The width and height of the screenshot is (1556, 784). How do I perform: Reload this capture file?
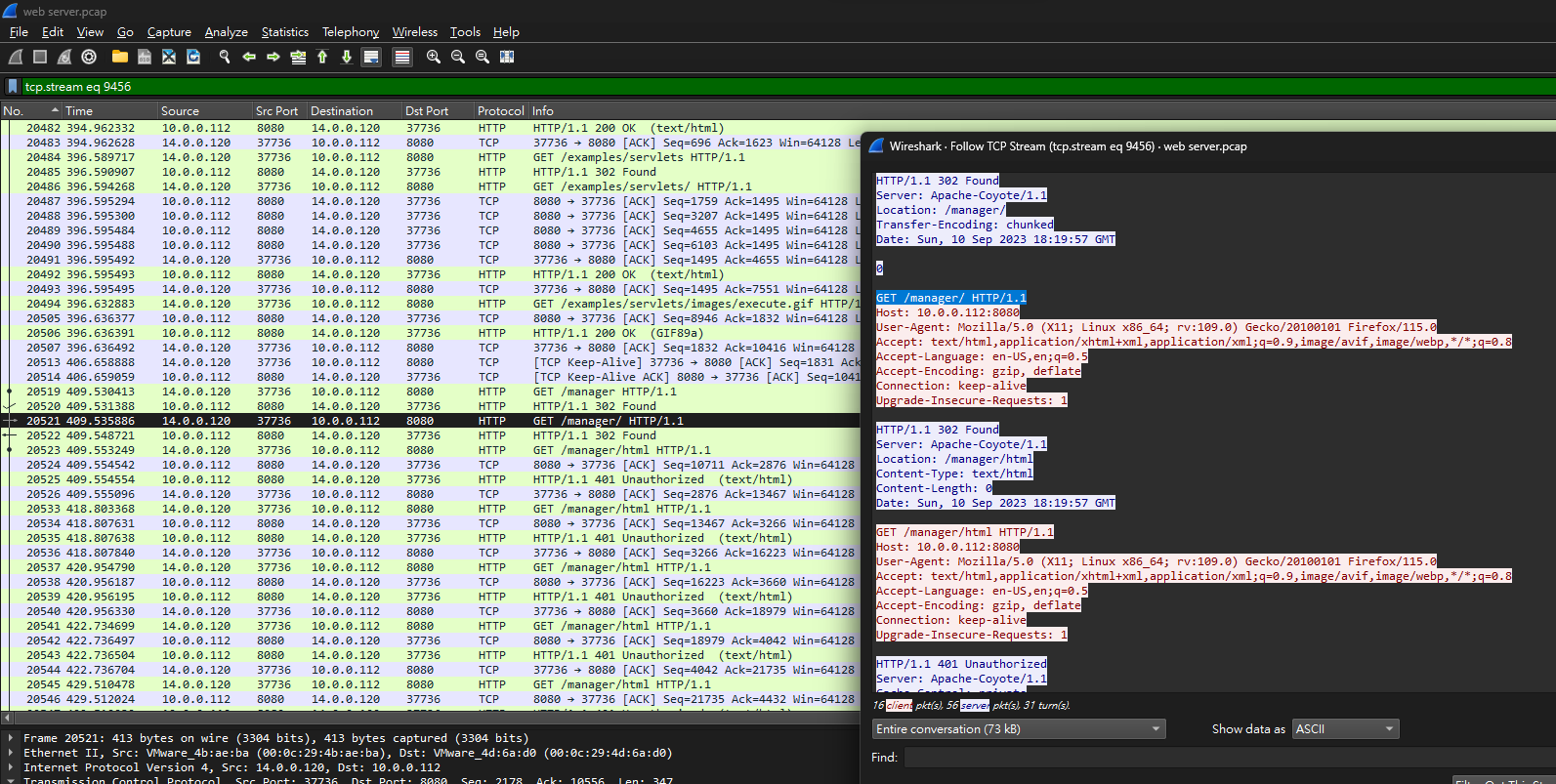tap(193, 57)
